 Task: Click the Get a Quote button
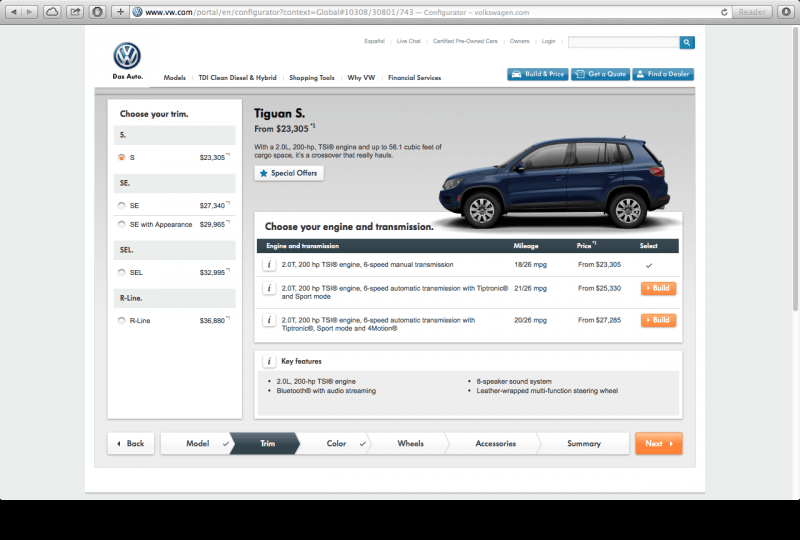(601, 74)
